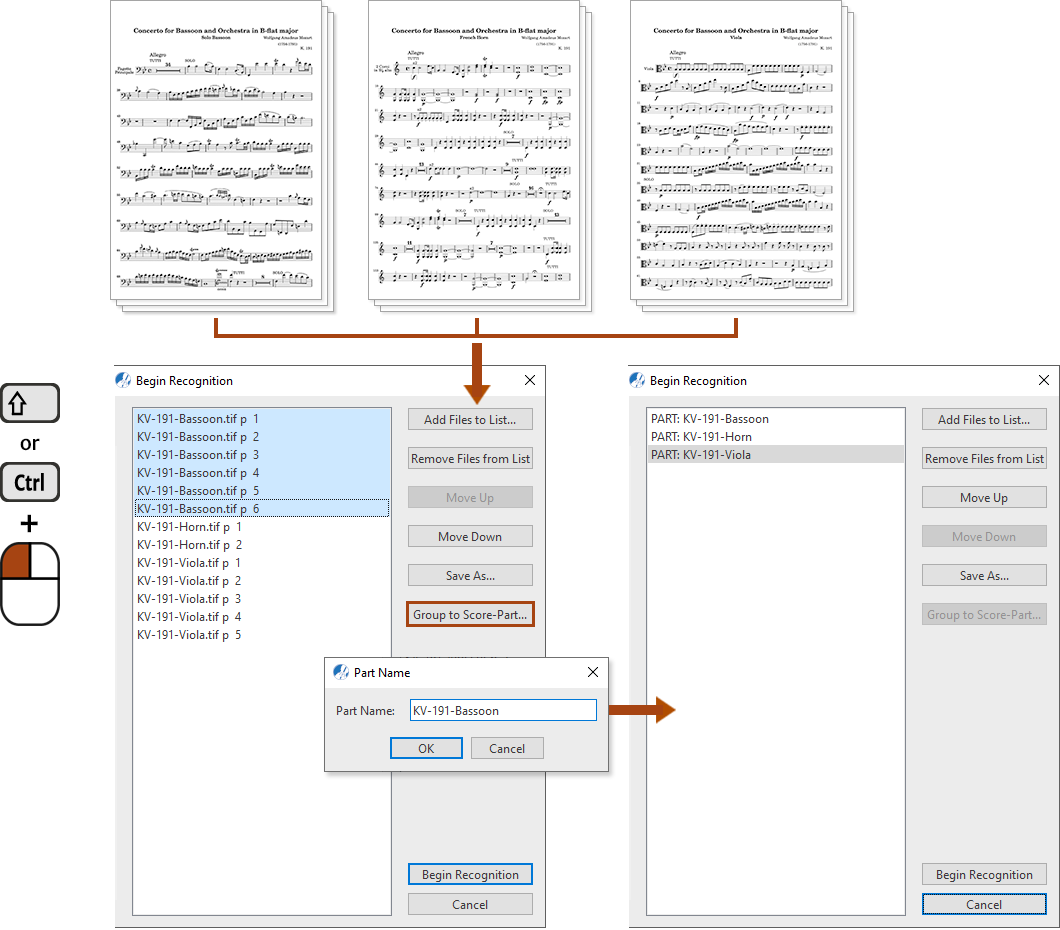This screenshot has height=930, width=1060.
Task: Click the app icon in the Part Name title bar
Action: (341, 672)
